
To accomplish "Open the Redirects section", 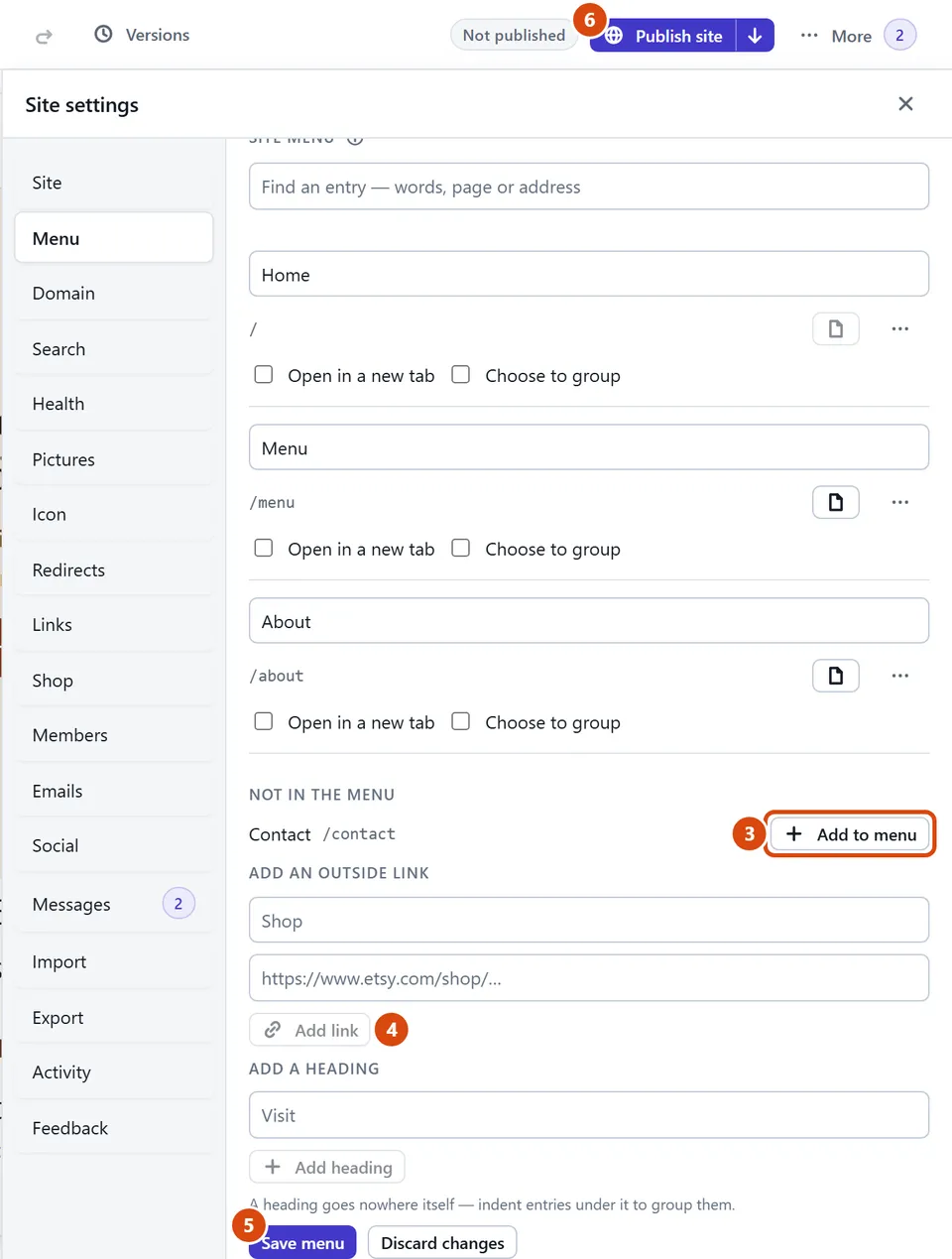I will point(114,570).
